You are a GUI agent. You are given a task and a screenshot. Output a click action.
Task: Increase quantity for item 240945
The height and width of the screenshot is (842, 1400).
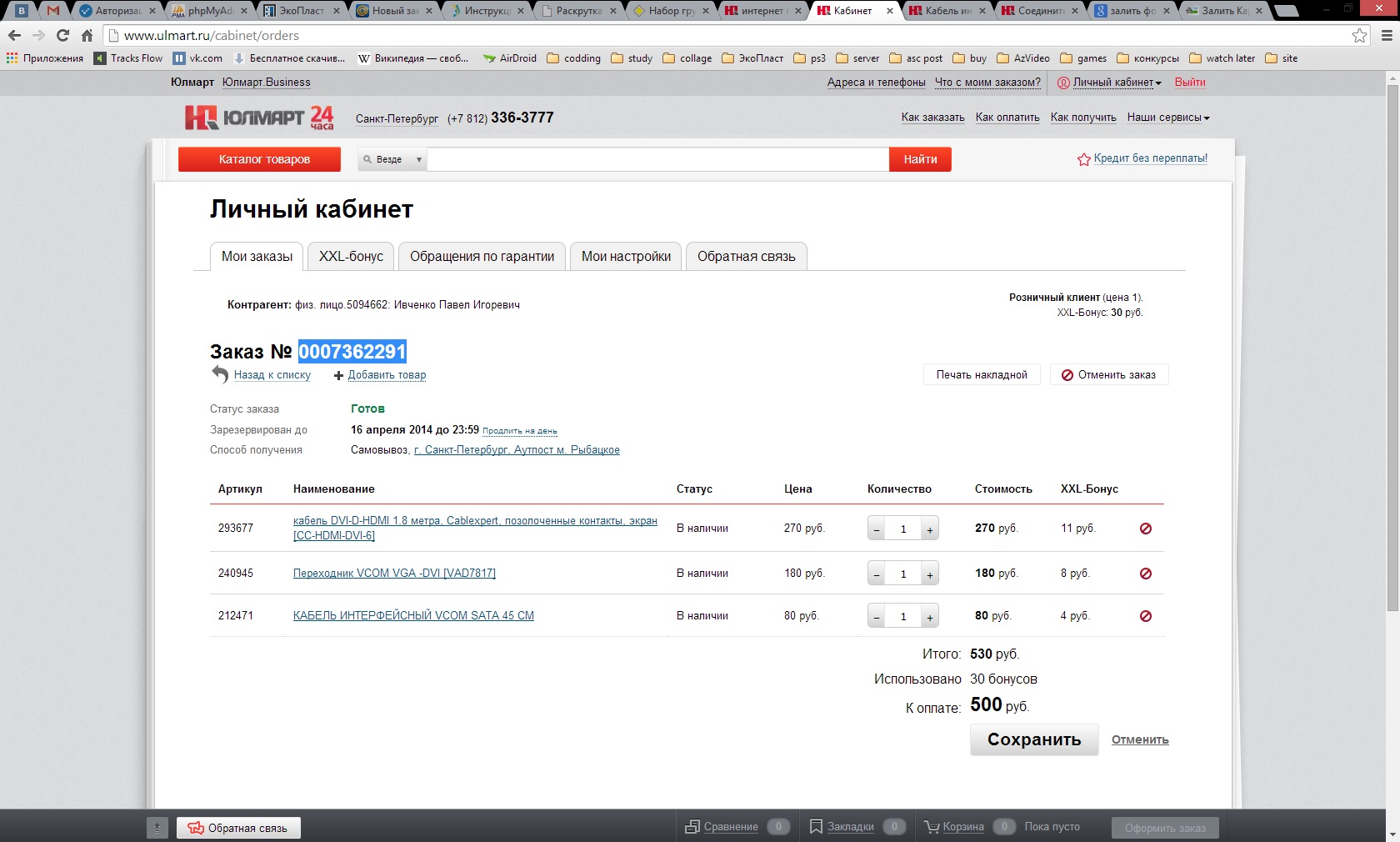(930, 574)
